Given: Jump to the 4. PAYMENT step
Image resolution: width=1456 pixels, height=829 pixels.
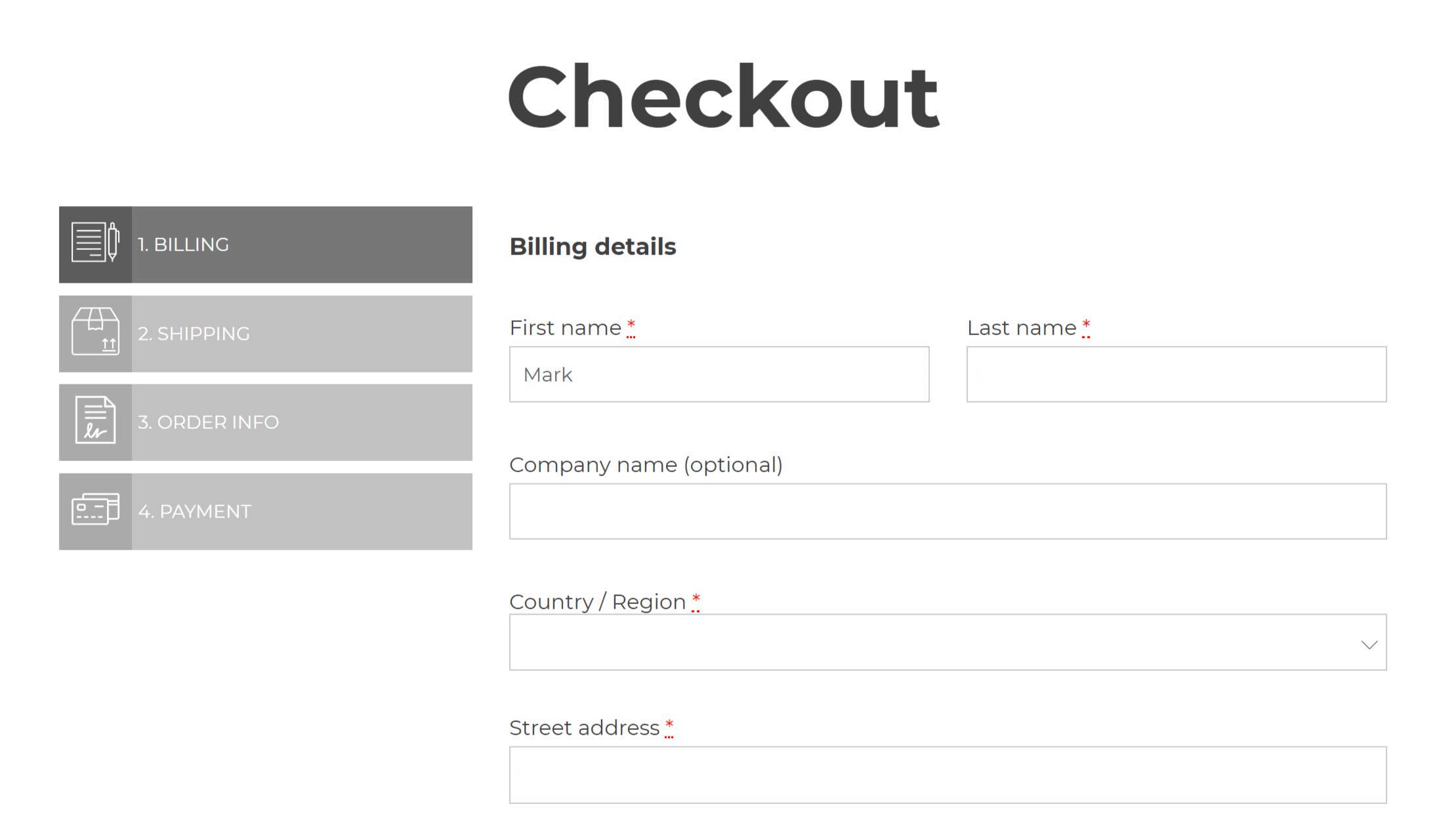Looking at the screenshot, I should (x=301, y=511).
